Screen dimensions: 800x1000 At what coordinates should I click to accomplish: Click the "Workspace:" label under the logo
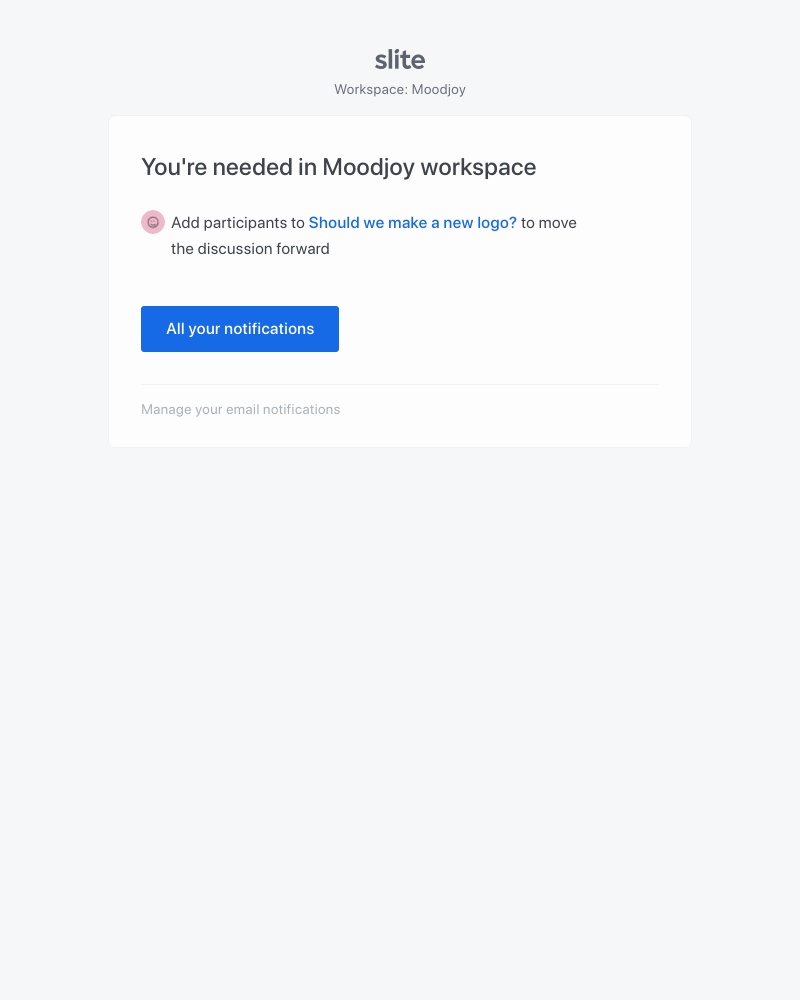point(370,89)
